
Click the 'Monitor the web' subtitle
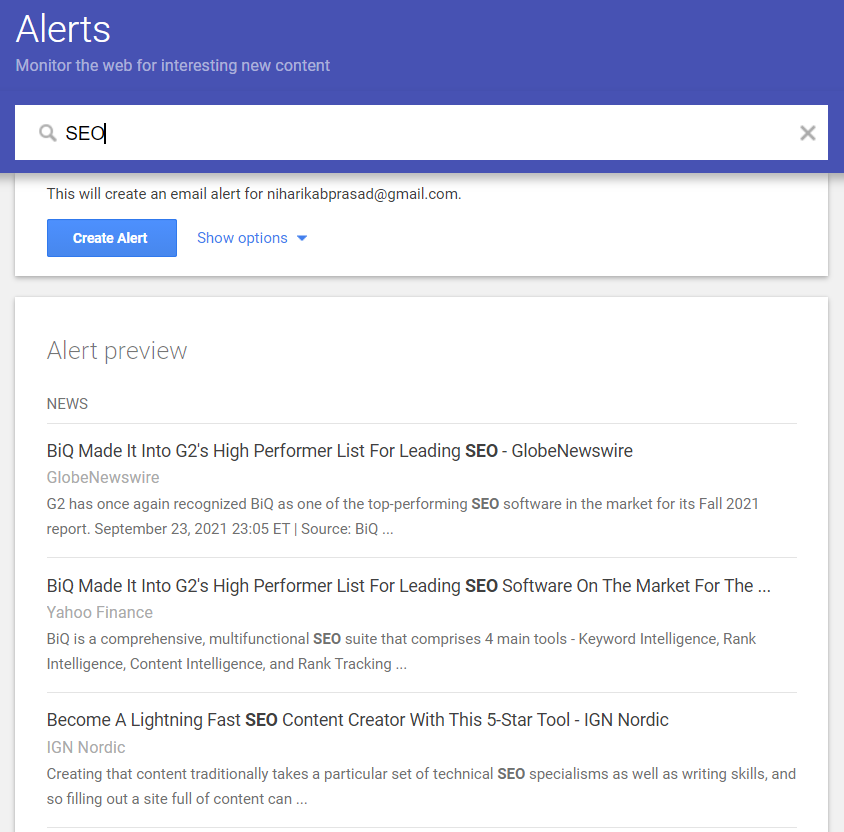coord(173,66)
